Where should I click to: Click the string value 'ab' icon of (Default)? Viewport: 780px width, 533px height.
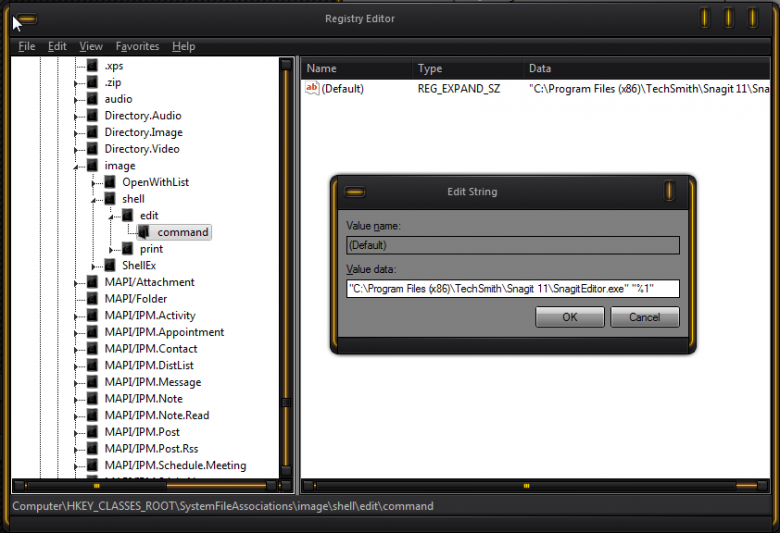(312, 89)
